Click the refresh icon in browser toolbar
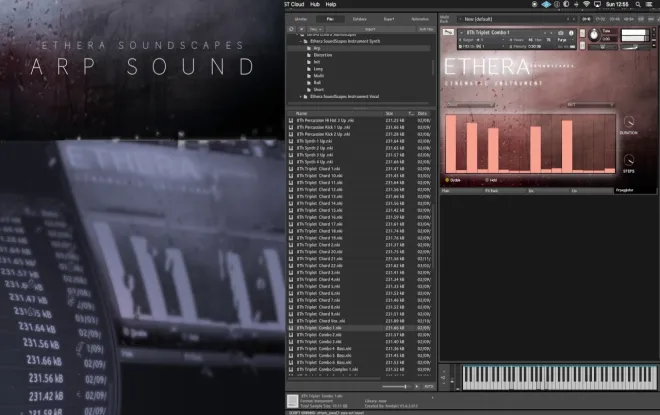The height and width of the screenshot is (415, 660). point(291,29)
